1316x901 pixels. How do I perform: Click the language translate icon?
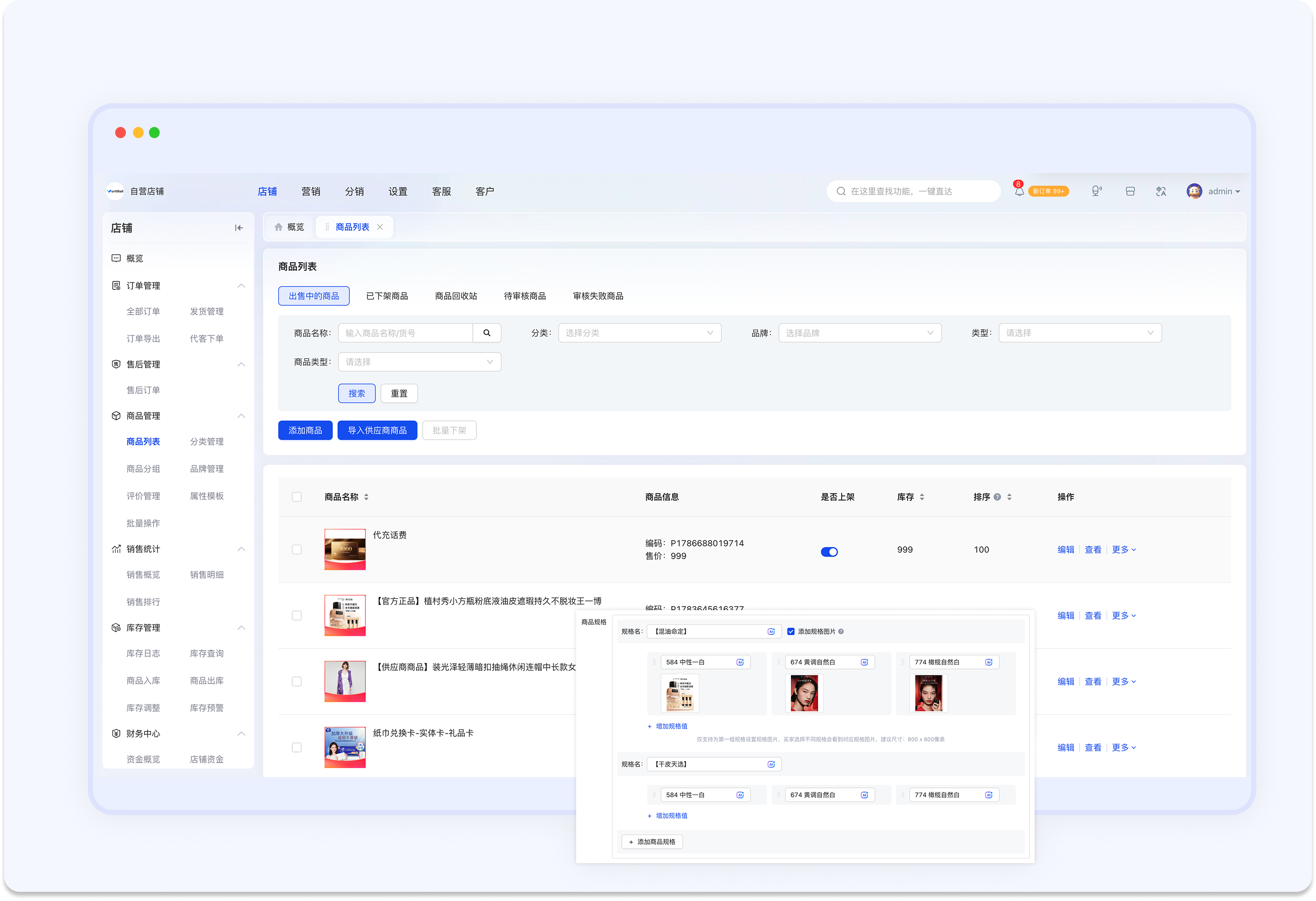point(1161,191)
